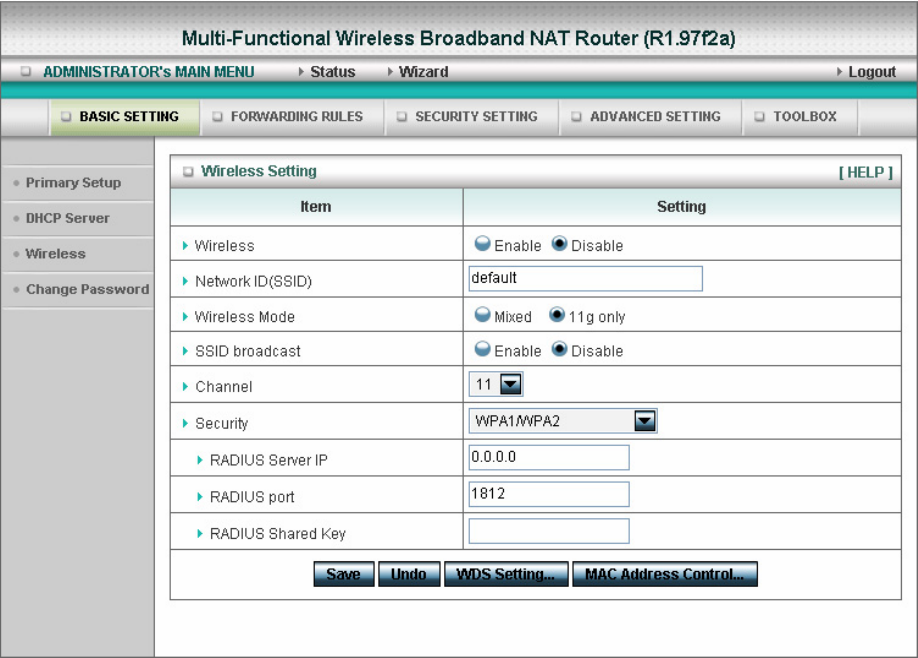The height and width of the screenshot is (658, 918).
Task: Choose 11g only wireless mode
Action: (557, 315)
